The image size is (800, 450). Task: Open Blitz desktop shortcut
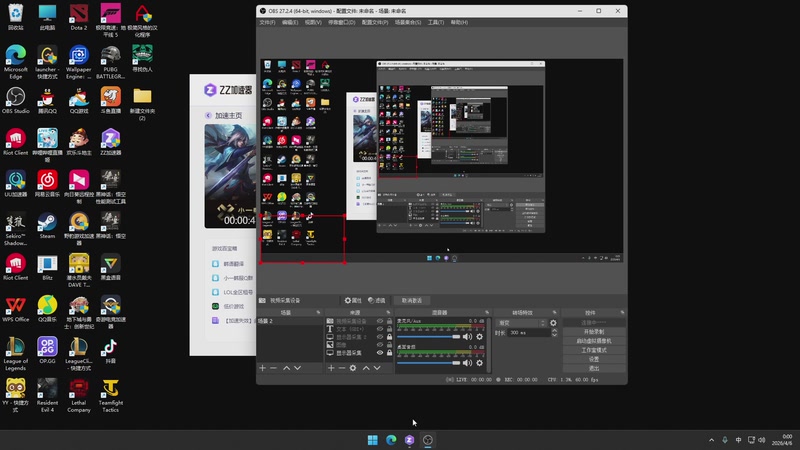[x=47, y=267]
